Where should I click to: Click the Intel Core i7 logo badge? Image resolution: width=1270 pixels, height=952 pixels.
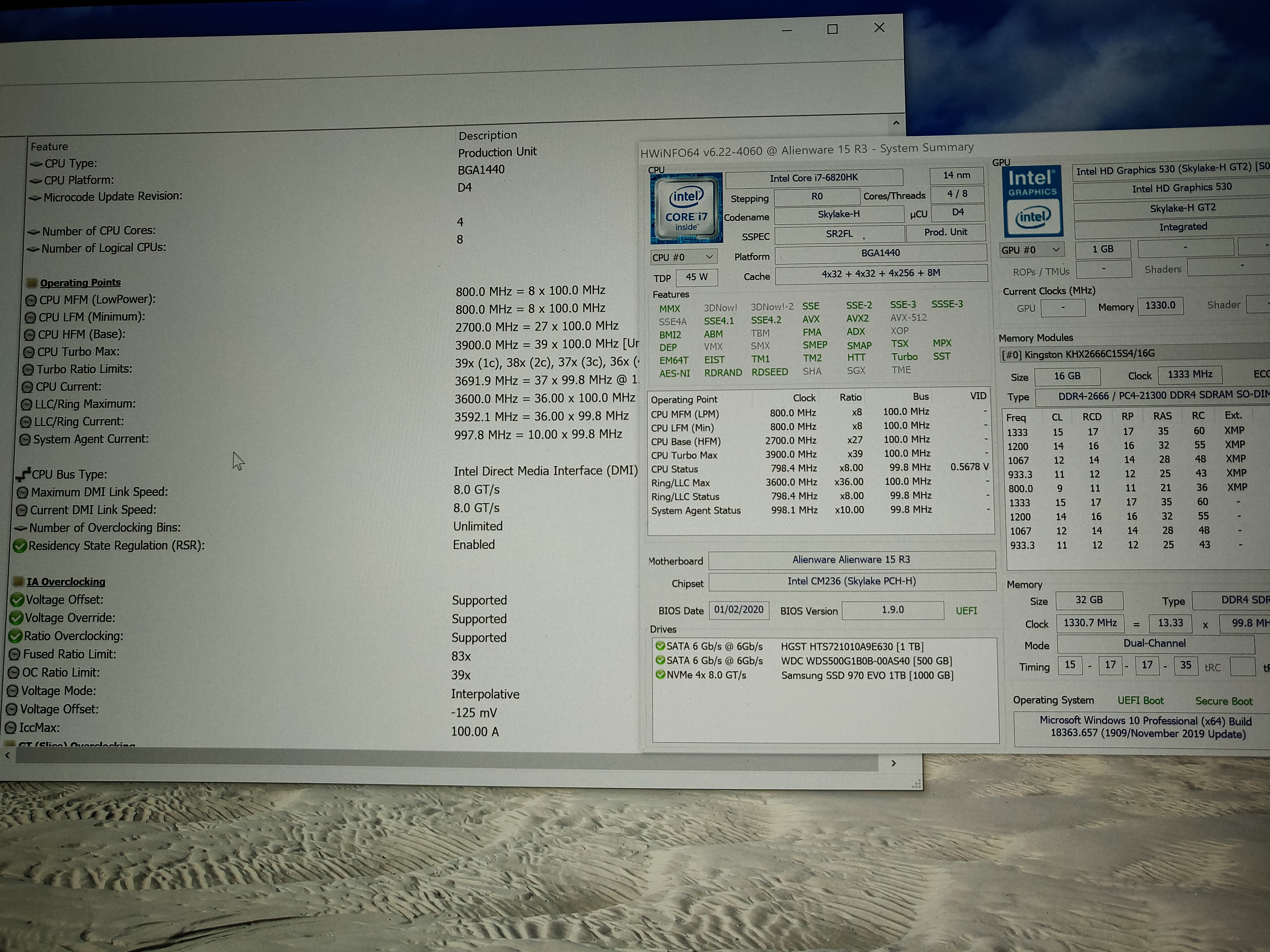click(686, 209)
